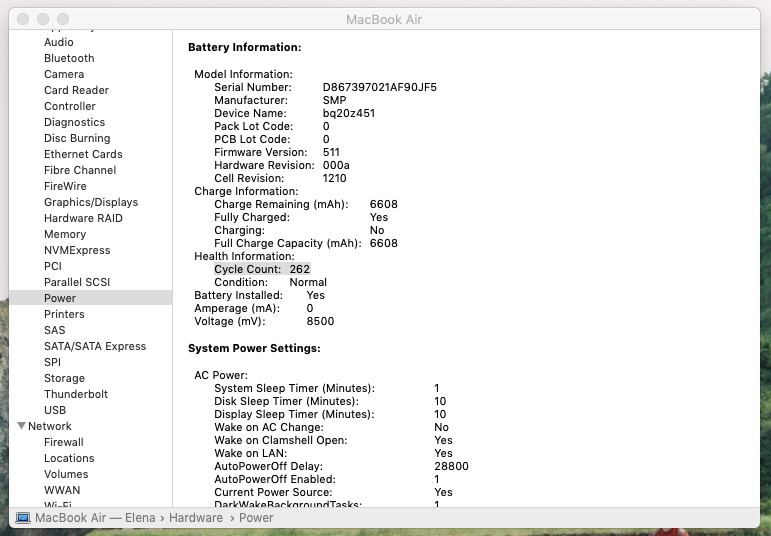The image size is (771, 536).
Task: Click the Firmware Version value 511
Action: pyautogui.click(x=331, y=152)
